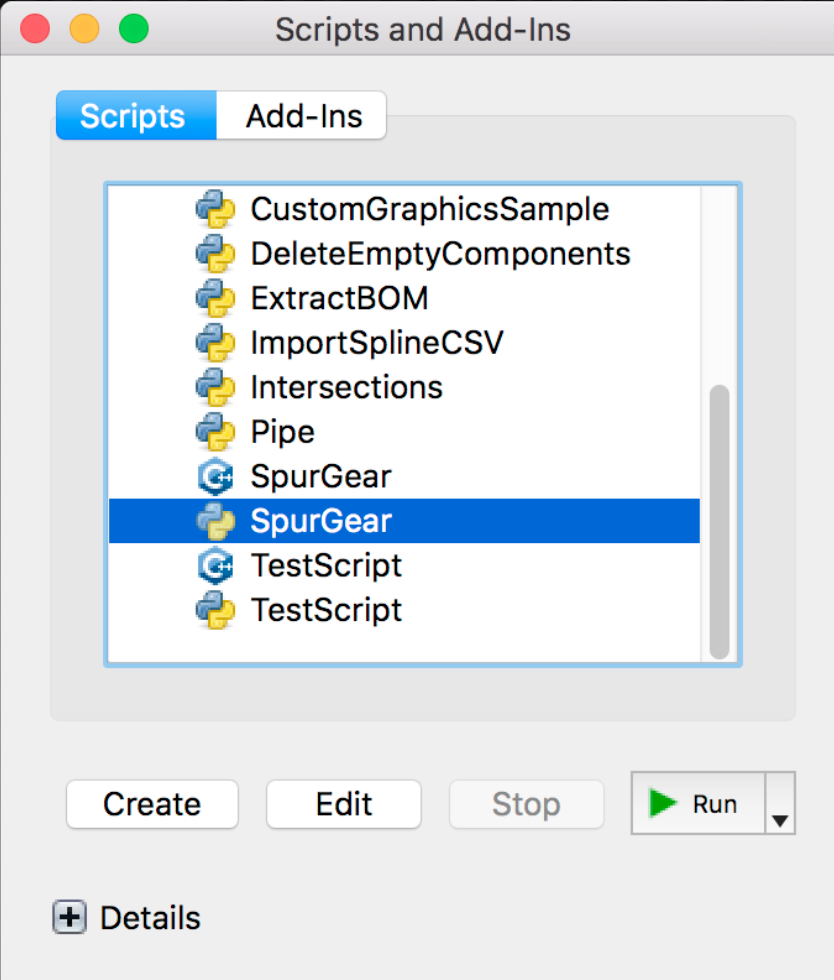Switch to the Add-Ins tab
The height and width of the screenshot is (980, 834).
(304, 116)
